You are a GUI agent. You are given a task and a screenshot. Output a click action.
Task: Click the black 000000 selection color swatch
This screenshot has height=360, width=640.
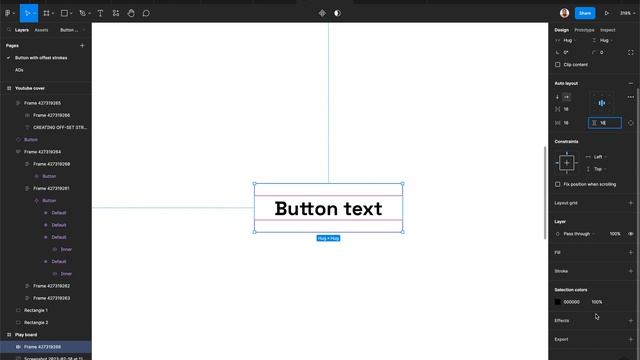(x=558, y=302)
